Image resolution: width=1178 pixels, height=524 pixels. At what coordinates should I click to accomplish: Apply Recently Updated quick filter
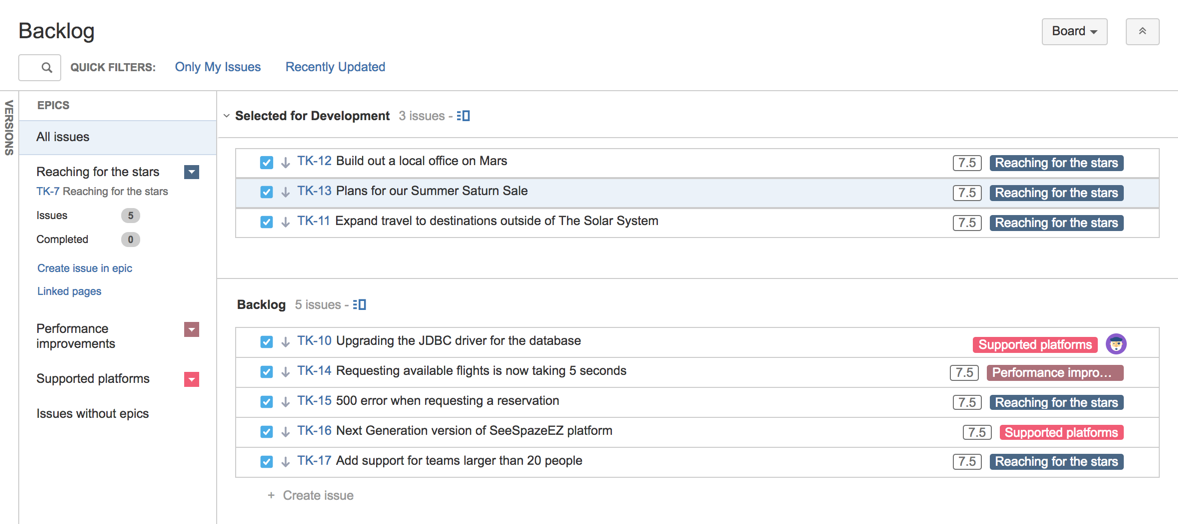[335, 67]
